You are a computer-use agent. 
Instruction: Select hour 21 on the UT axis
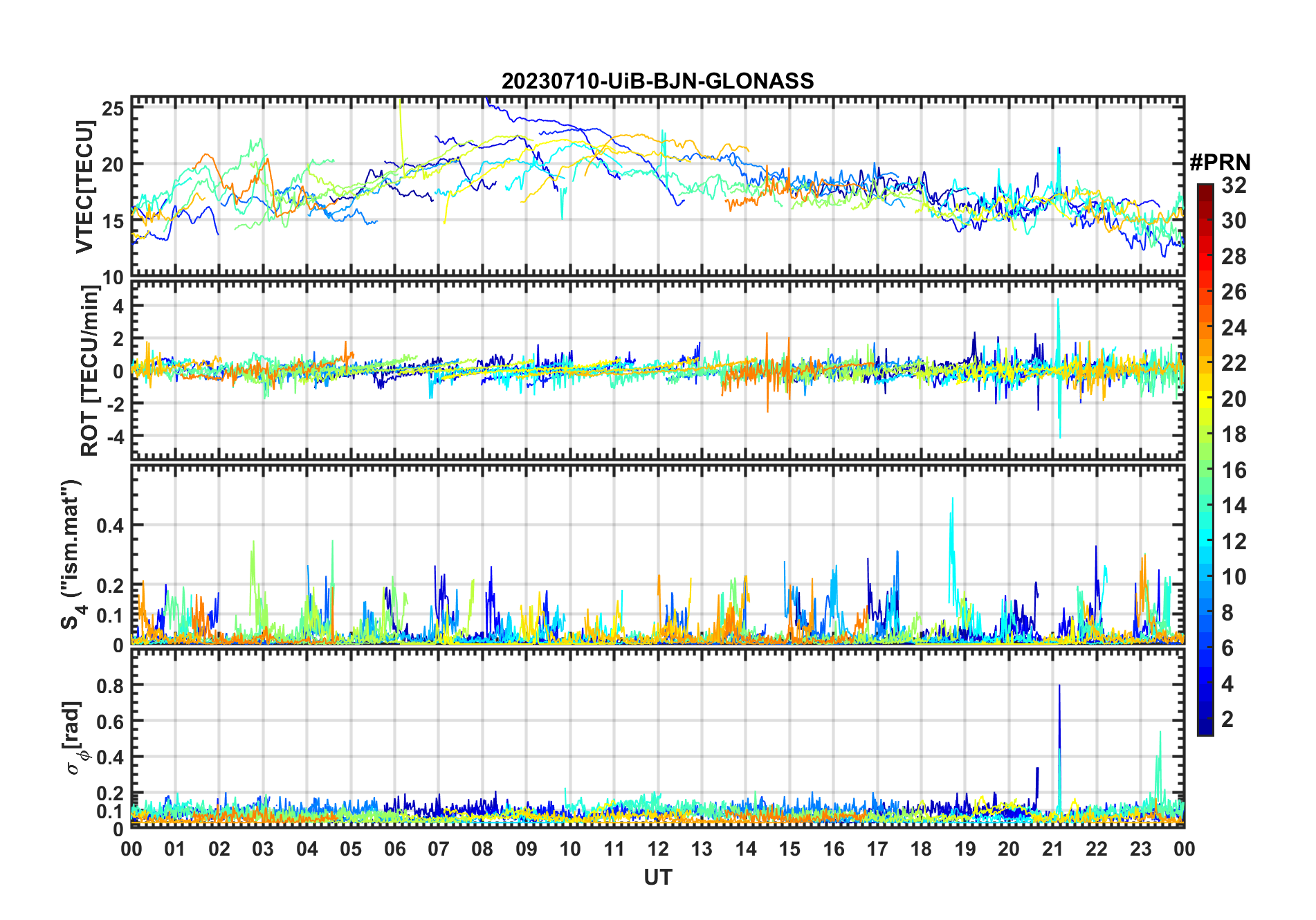[x=1052, y=849]
